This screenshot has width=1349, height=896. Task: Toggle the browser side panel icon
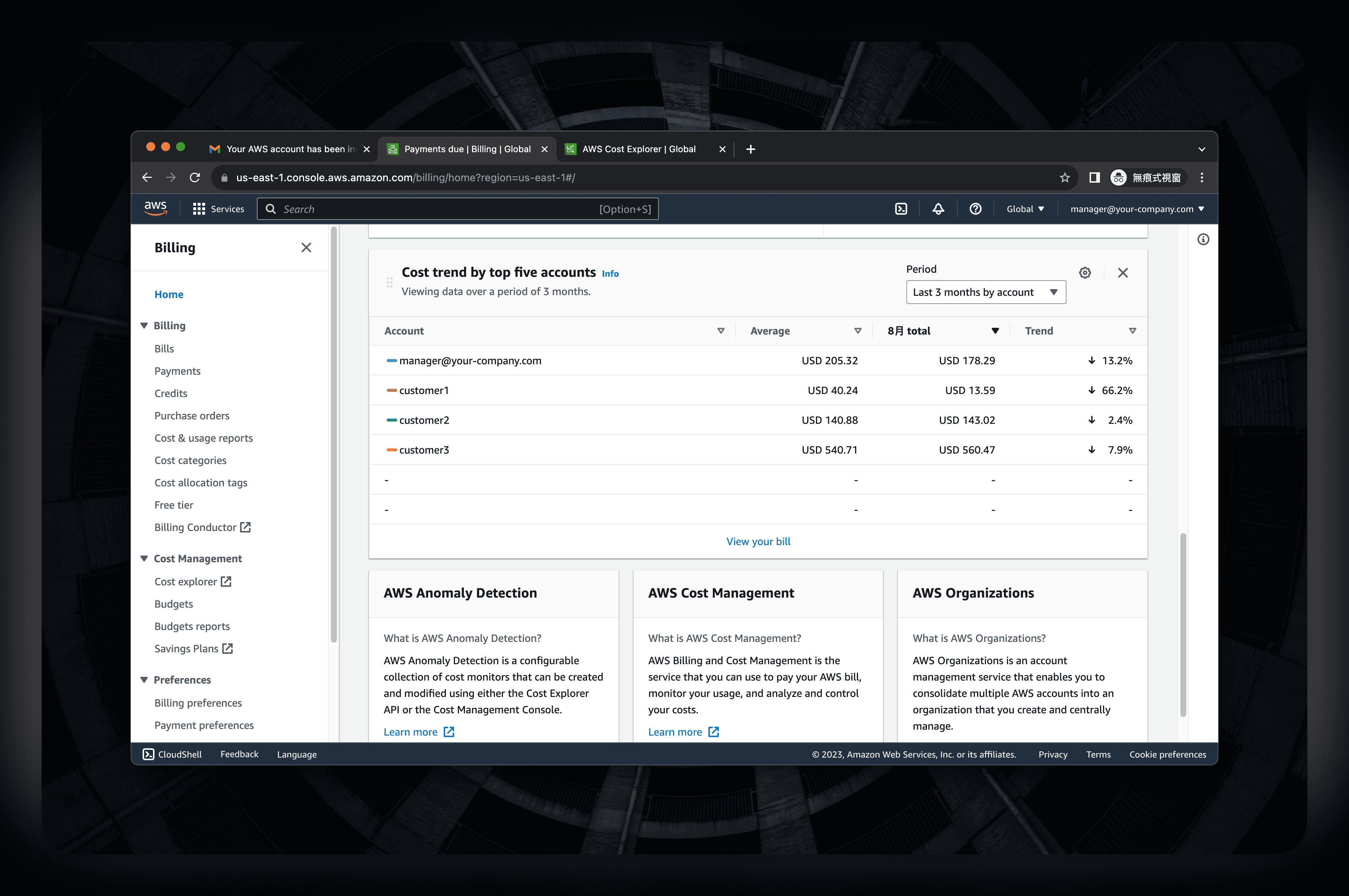1094,178
